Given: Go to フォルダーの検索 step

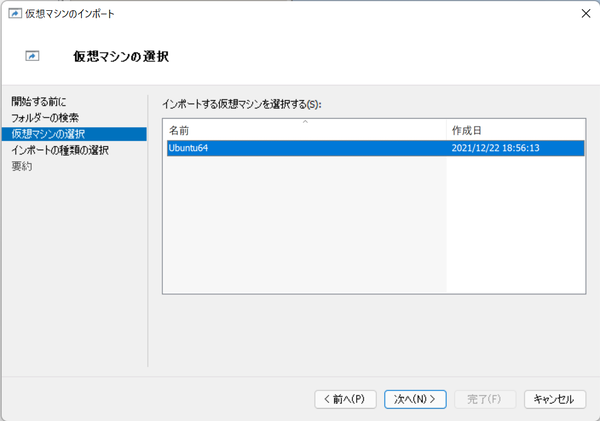Looking at the screenshot, I should point(45,117).
